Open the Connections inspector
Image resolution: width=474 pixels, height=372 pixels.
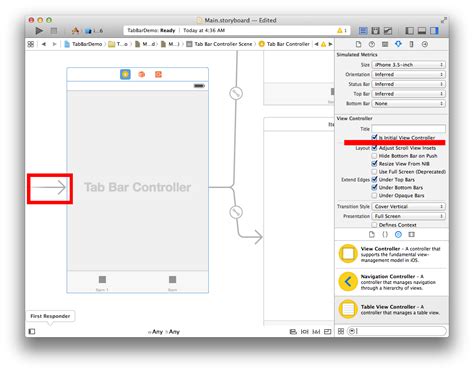coord(425,44)
